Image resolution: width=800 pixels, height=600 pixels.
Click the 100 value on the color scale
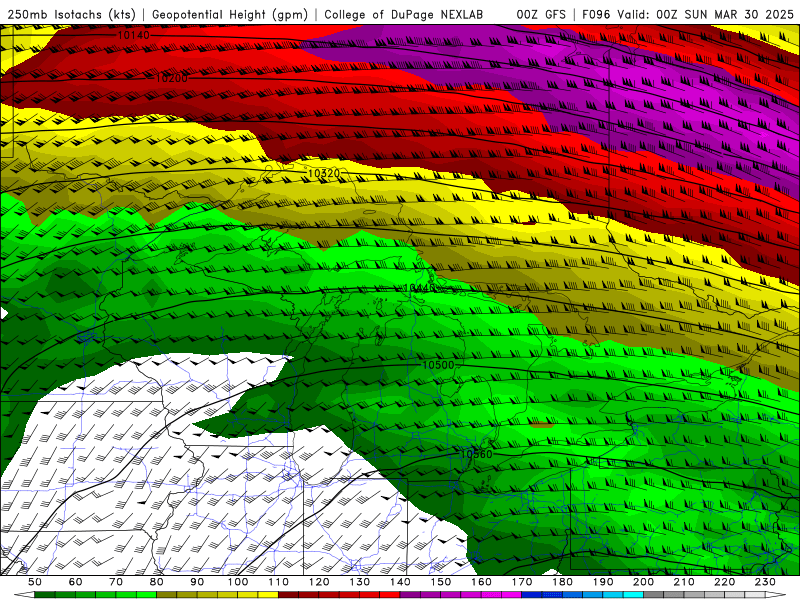[x=238, y=582]
